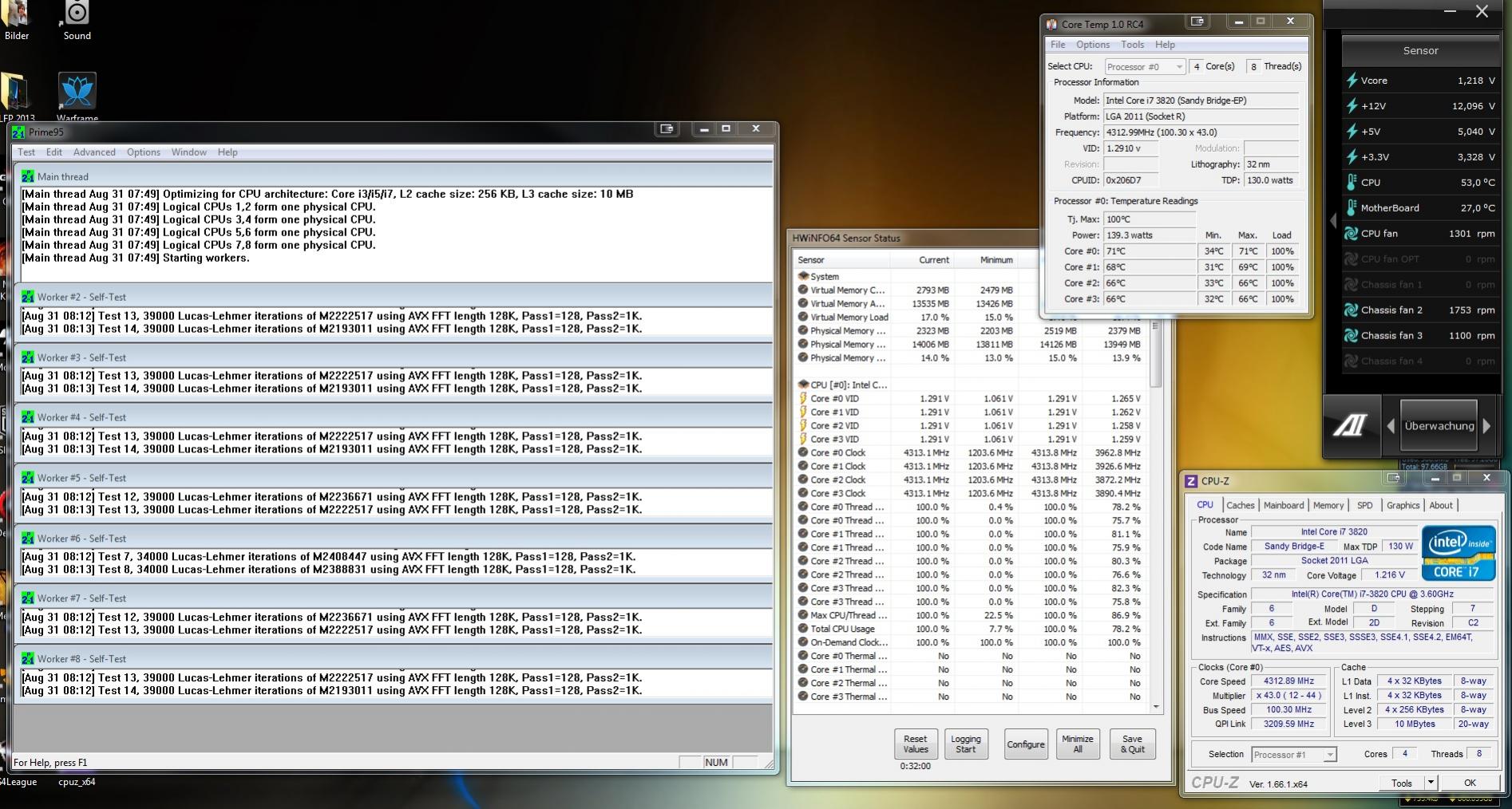This screenshot has width=1512, height=809.
Task: Click the Chassis fan 2 icon
Action: point(1352,310)
